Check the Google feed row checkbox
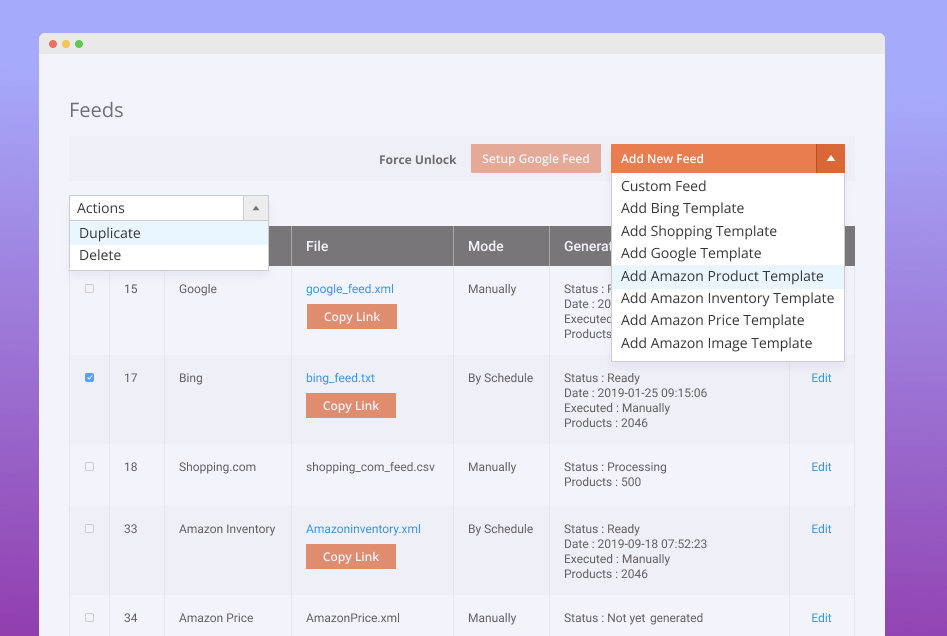The height and width of the screenshot is (636, 947). point(89,289)
